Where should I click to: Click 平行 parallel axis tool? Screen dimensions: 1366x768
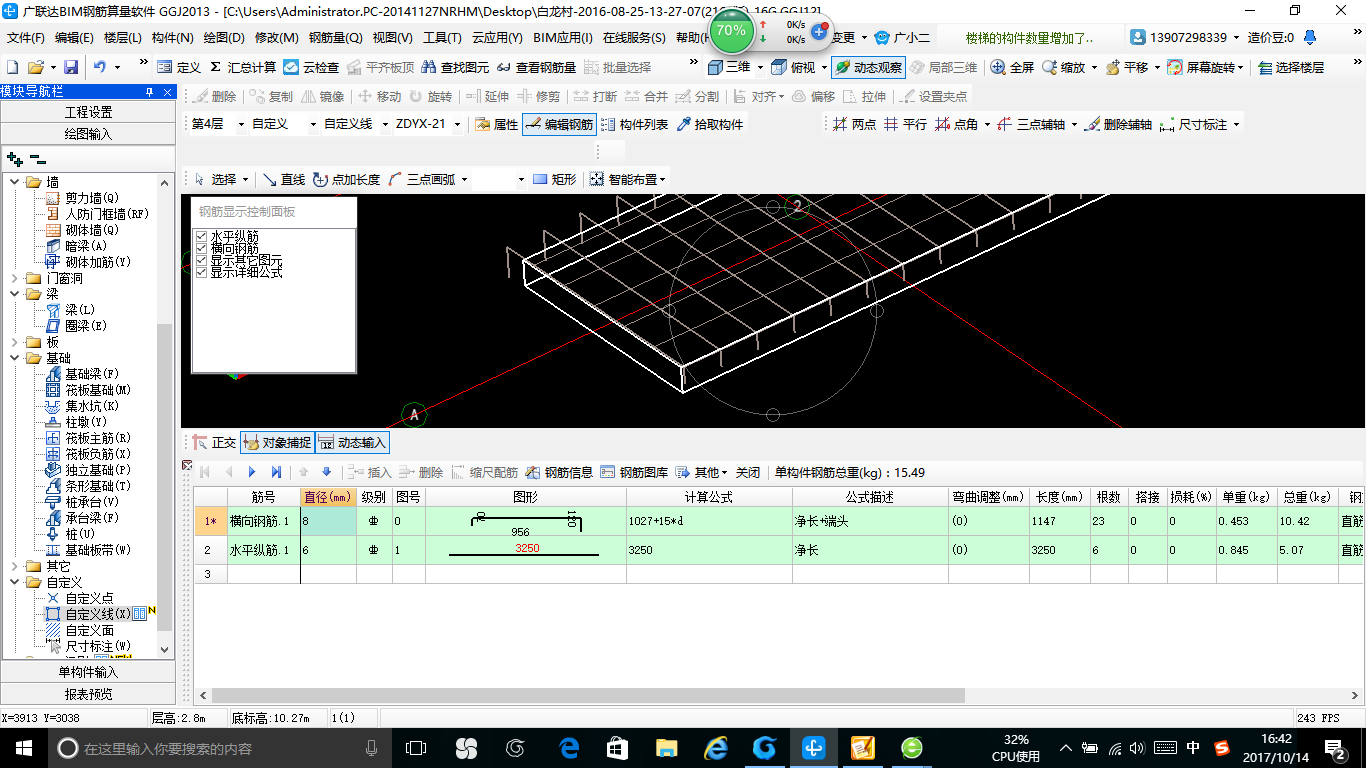(x=905, y=124)
